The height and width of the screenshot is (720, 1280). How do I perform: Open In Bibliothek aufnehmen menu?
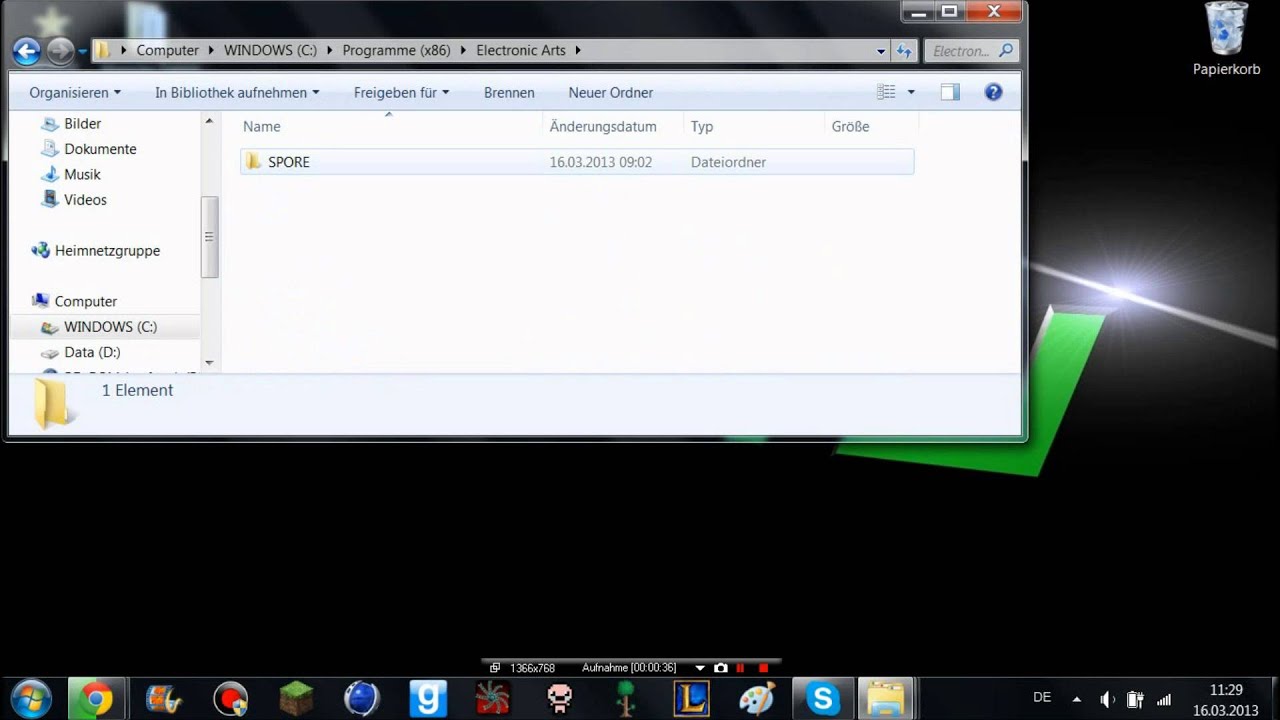click(x=237, y=92)
